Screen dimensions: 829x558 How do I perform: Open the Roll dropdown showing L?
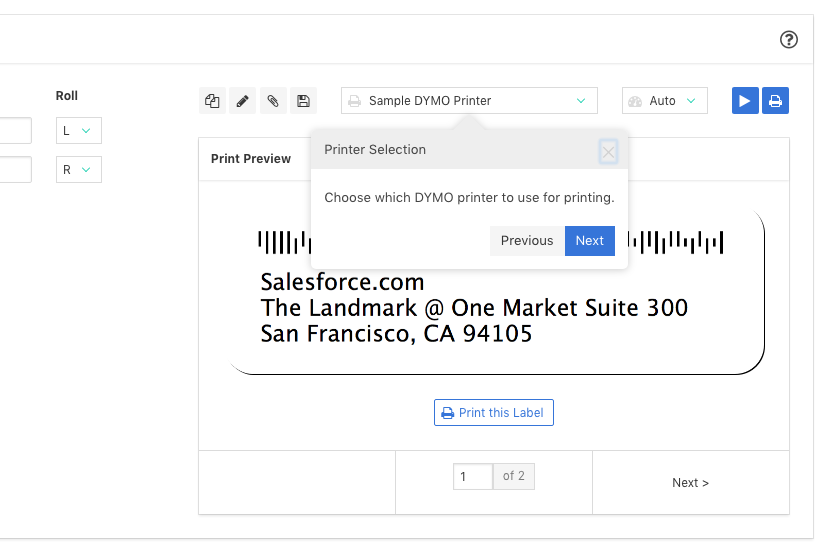tap(78, 131)
